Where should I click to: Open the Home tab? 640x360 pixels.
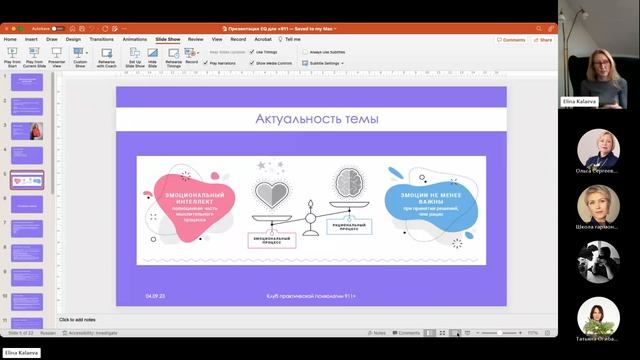(x=10, y=39)
